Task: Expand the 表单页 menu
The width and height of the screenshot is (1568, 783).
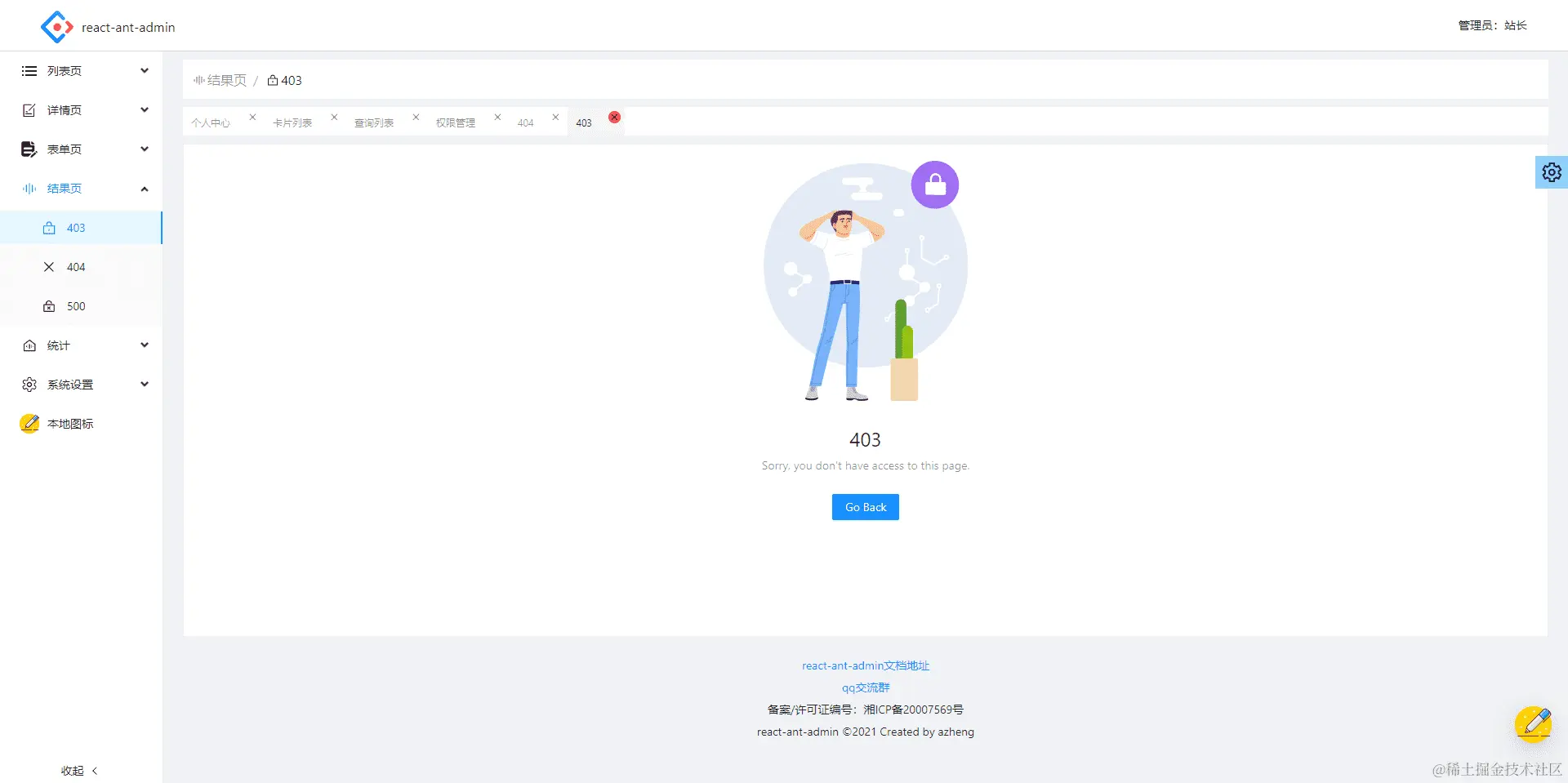Action: pyautogui.click(x=144, y=149)
